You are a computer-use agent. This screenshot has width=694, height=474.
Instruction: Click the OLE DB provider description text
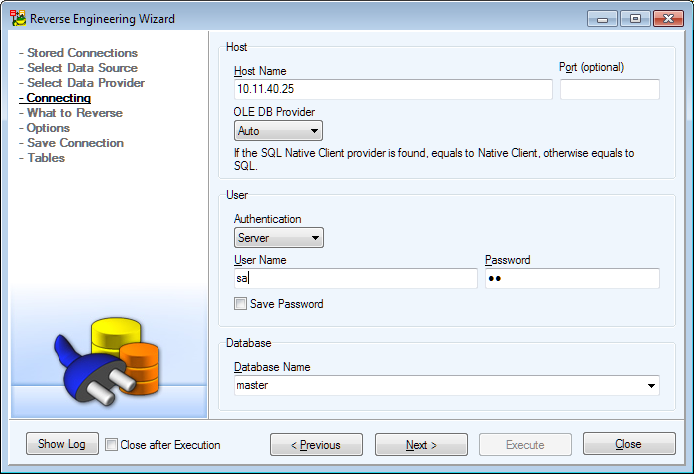pos(434,159)
